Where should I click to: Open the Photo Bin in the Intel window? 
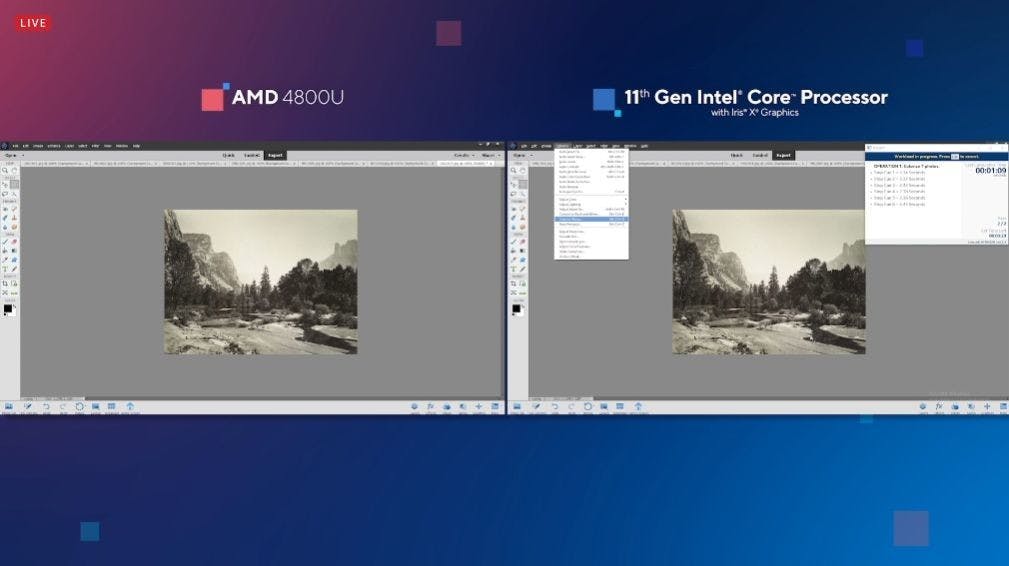pos(517,406)
